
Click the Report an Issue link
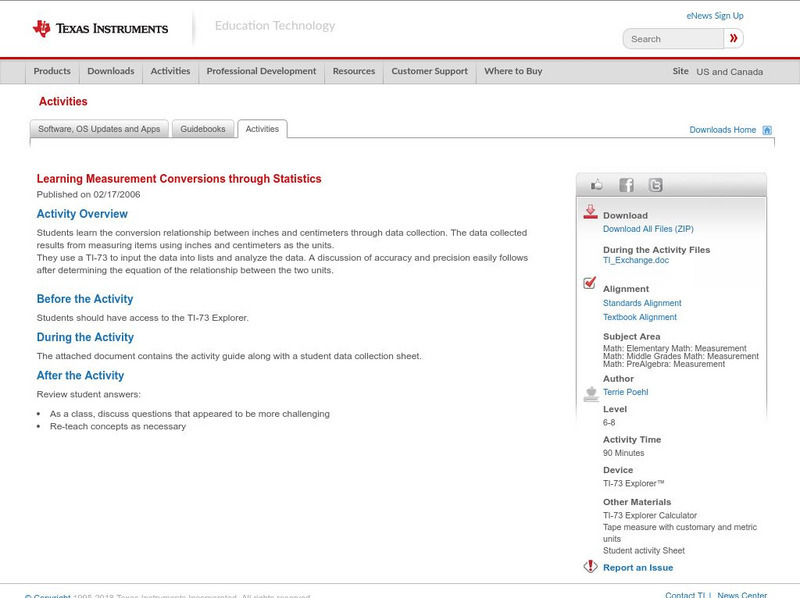tap(638, 567)
